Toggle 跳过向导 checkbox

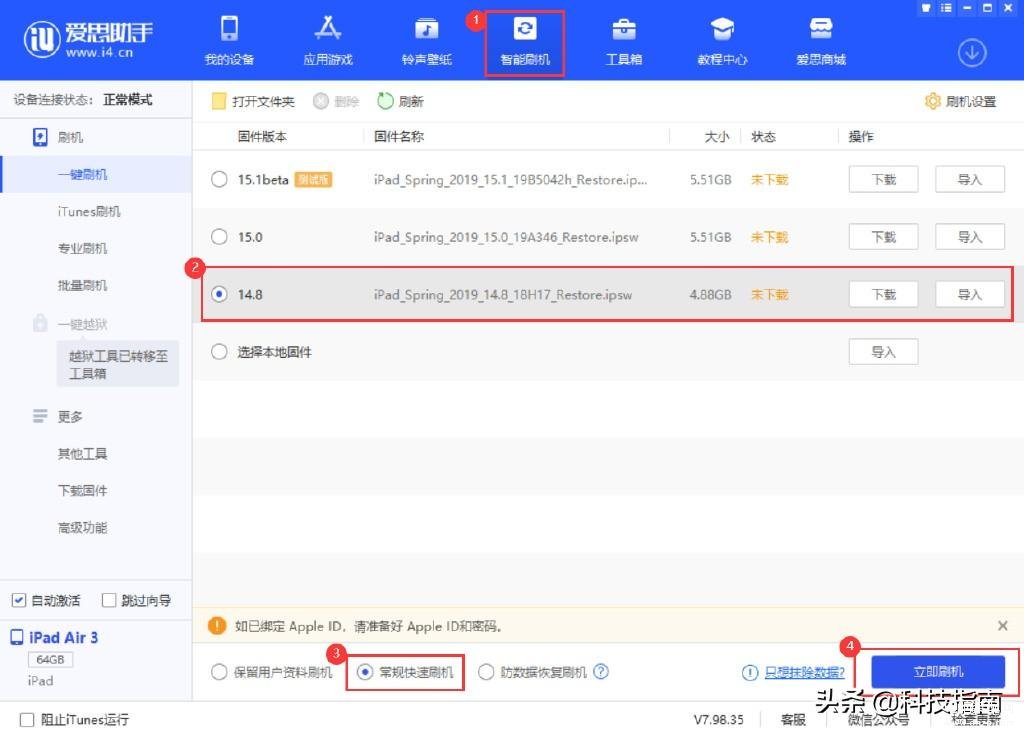(109, 600)
